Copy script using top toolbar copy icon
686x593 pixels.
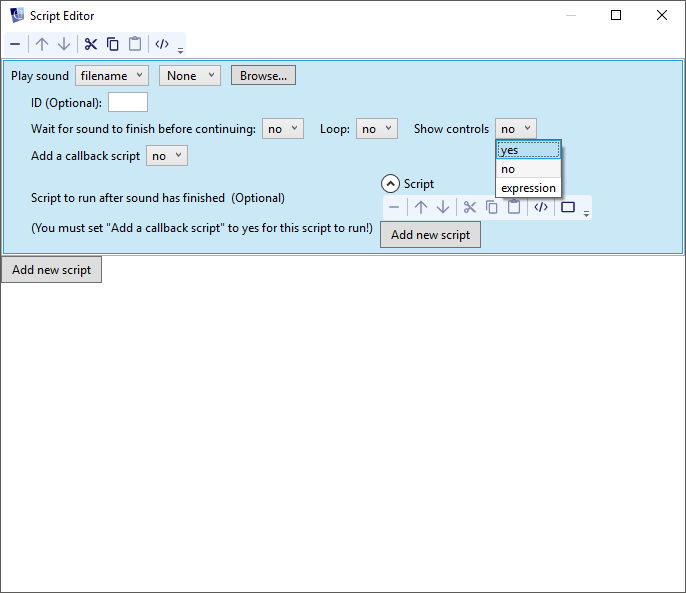[113, 44]
